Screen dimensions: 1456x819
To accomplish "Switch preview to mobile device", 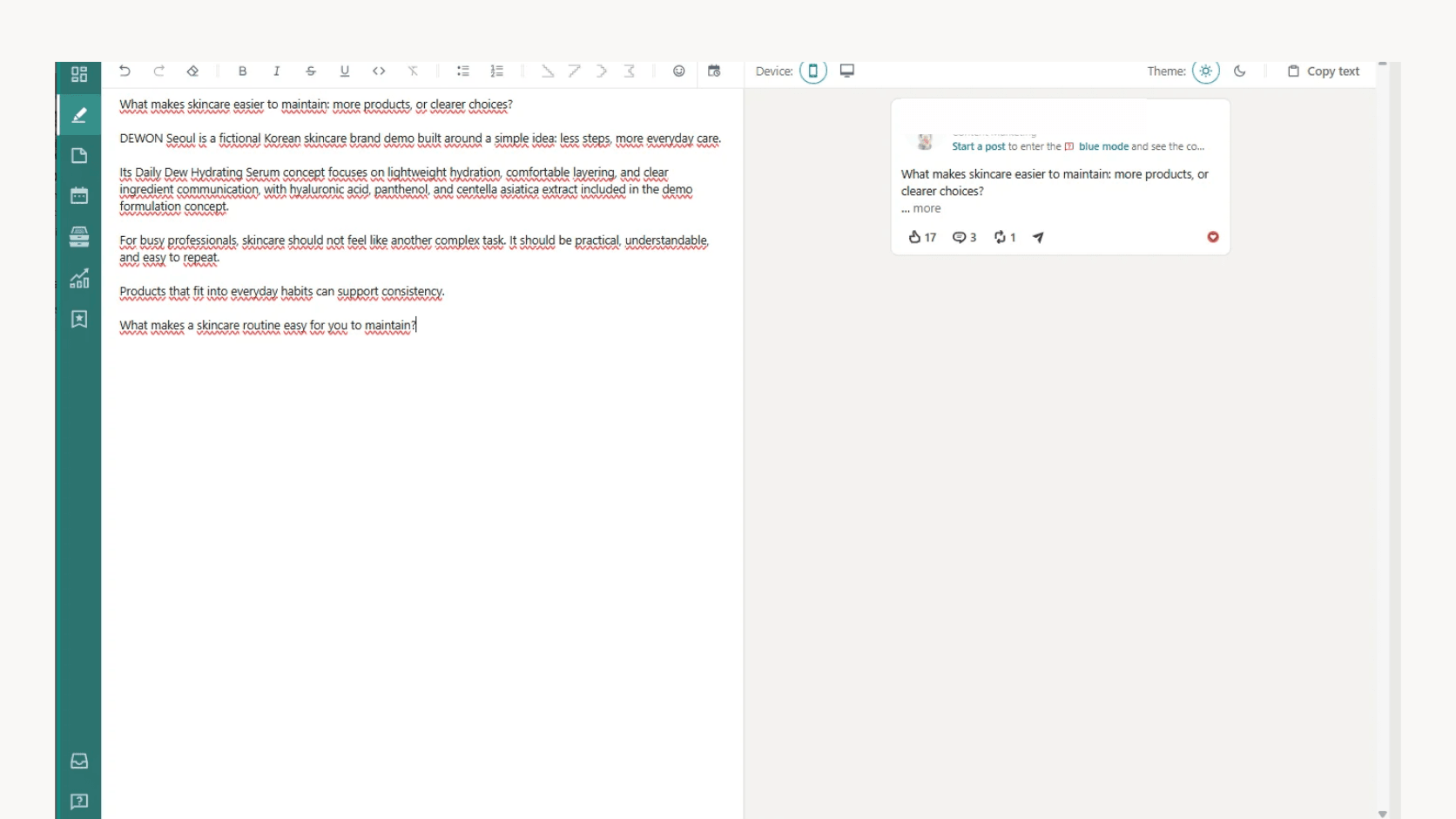I will [813, 71].
